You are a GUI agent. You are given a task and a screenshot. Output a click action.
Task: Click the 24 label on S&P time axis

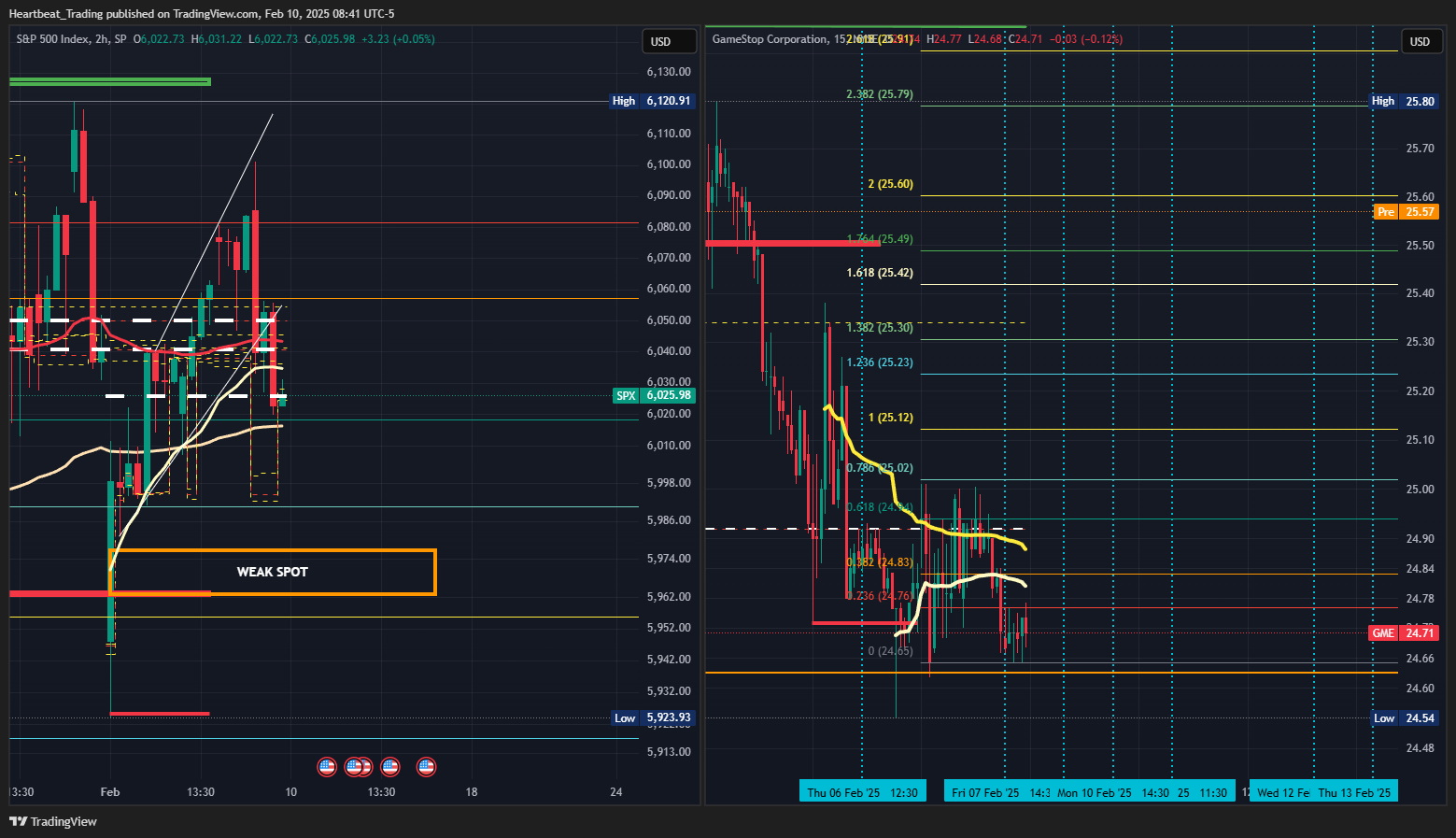(x=616, y=792)
